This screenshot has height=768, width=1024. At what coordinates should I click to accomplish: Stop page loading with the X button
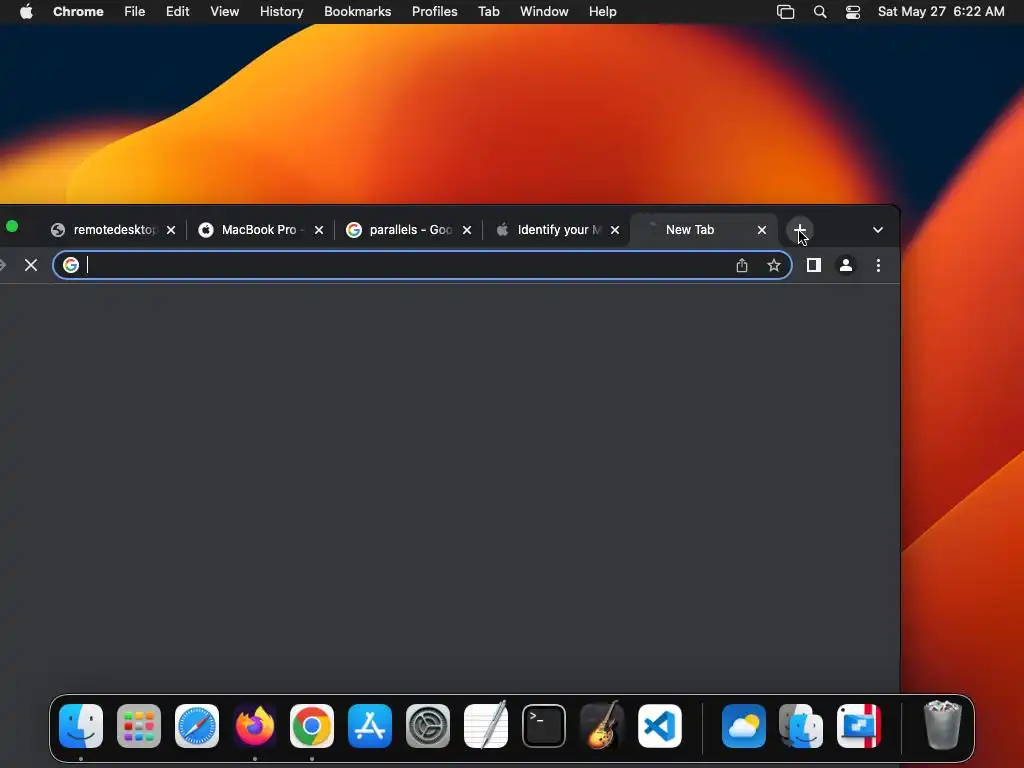coord(31,265)
